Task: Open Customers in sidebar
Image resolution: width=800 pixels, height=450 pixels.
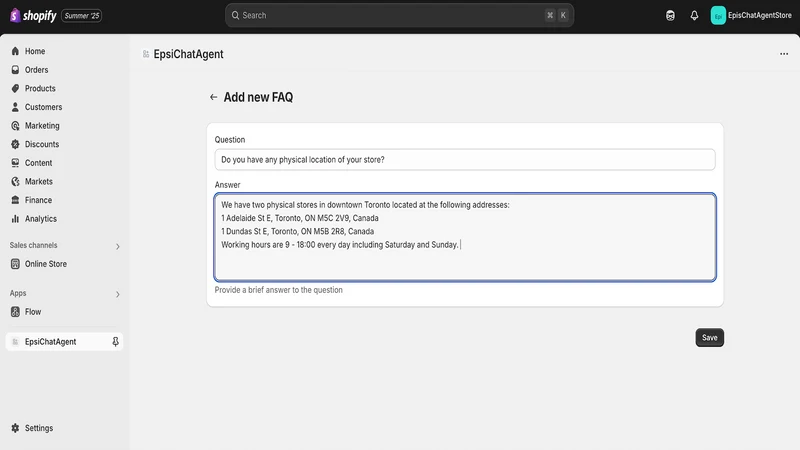Action: [43, 107]
